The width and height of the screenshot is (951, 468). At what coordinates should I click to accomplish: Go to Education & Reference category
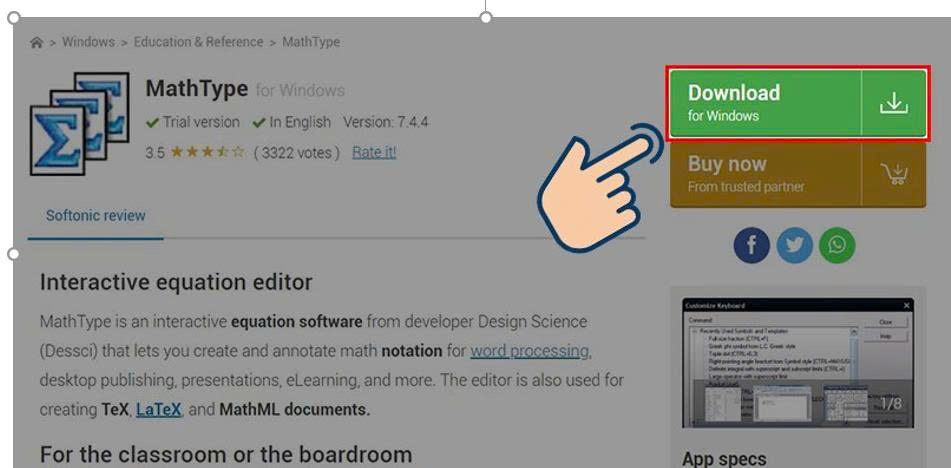point(198,42)
